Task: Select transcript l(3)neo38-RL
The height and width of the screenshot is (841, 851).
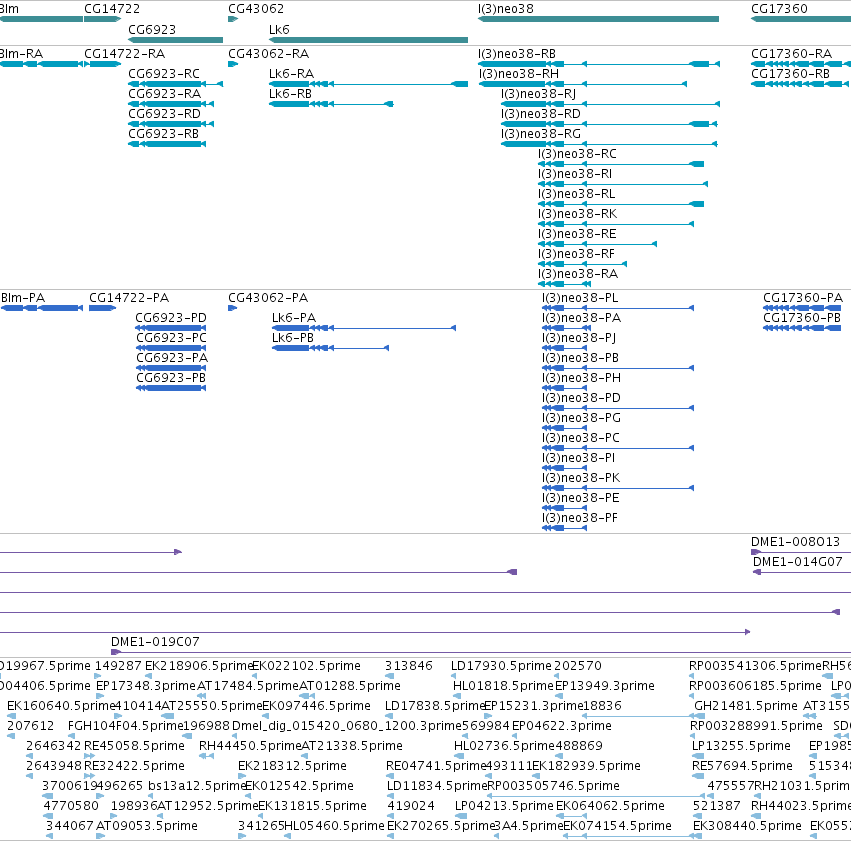Action: pyautogui.click(x=576, y=194)
